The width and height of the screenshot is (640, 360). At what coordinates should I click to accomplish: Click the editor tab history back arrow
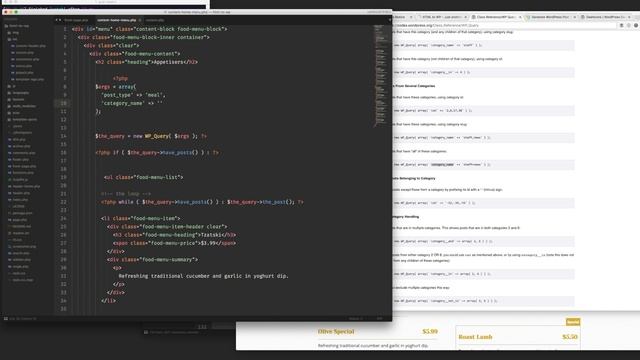pyautogui.click(x=56, y=20)
